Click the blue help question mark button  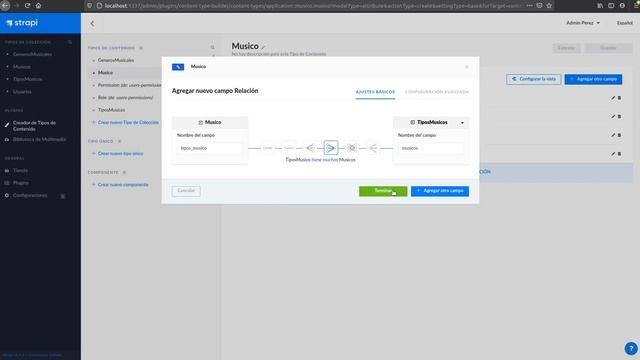click(631, 349)
